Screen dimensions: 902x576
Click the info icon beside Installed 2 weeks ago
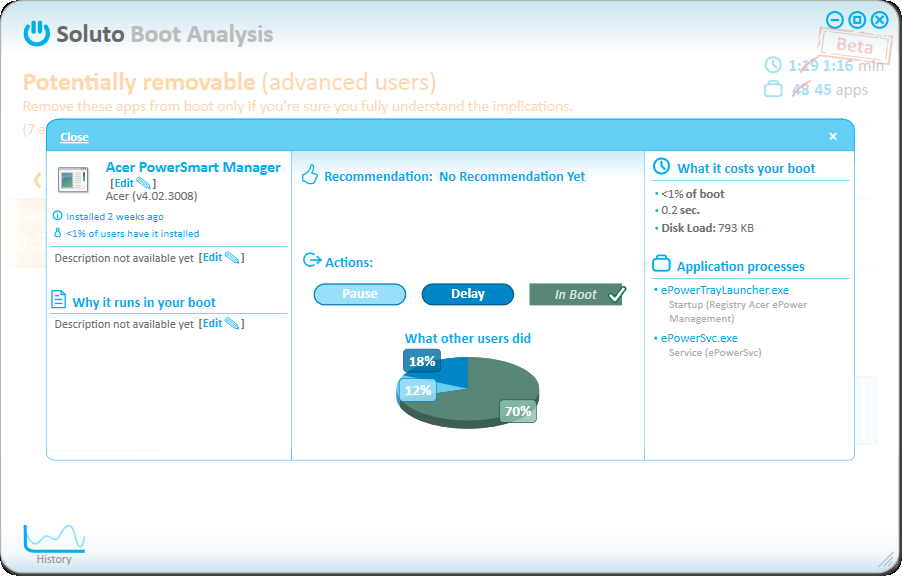click(x=58, y=216)
